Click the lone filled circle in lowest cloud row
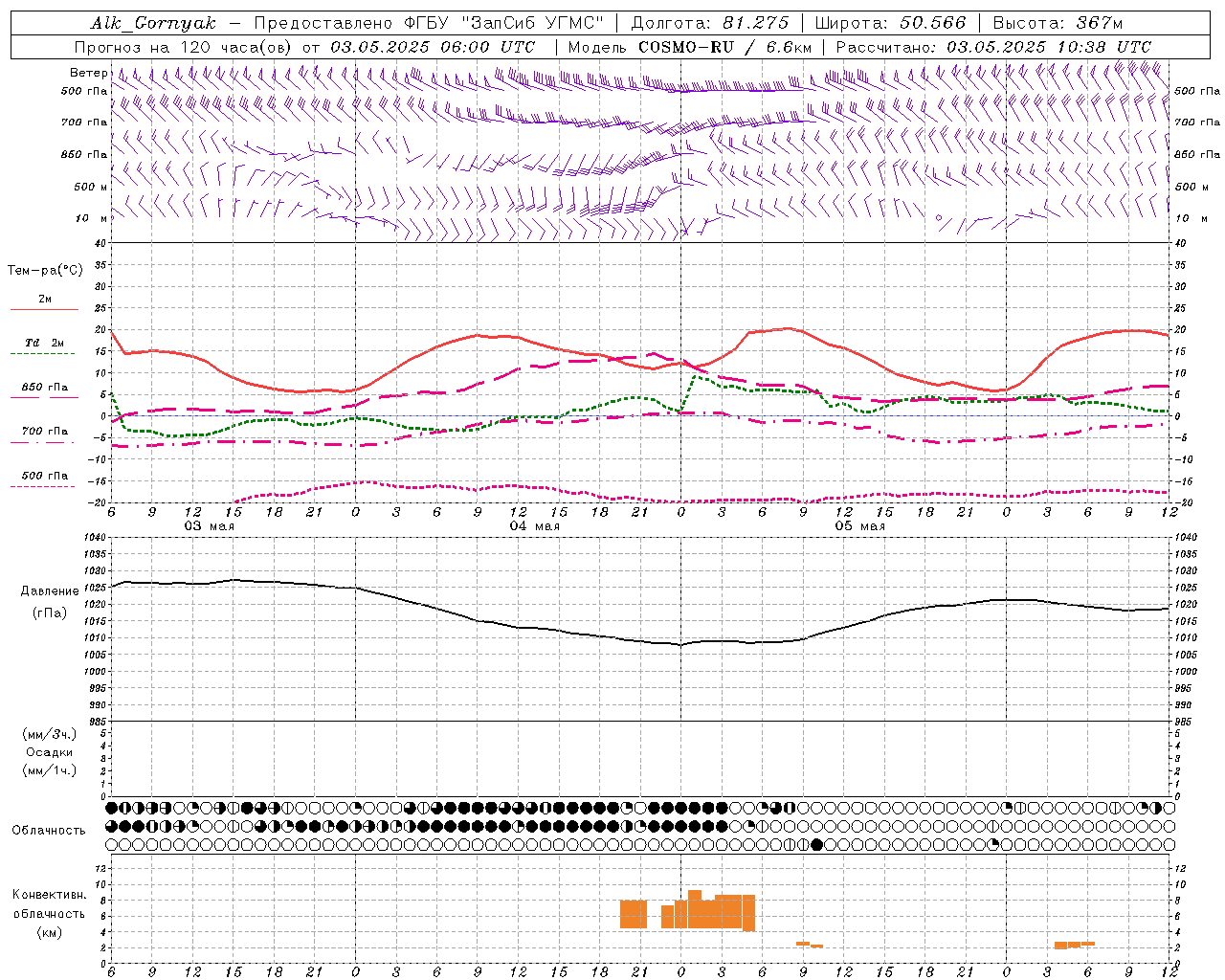This screenshot has width=1225, height=980. (x=816, y=844)
